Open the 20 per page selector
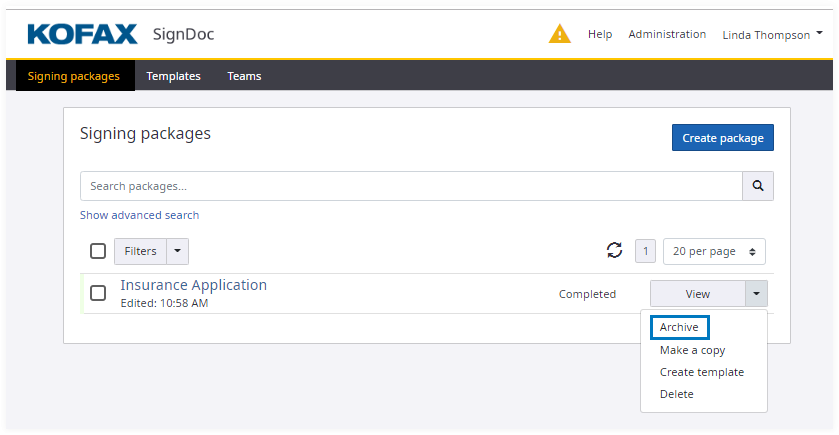 (715, 251)
